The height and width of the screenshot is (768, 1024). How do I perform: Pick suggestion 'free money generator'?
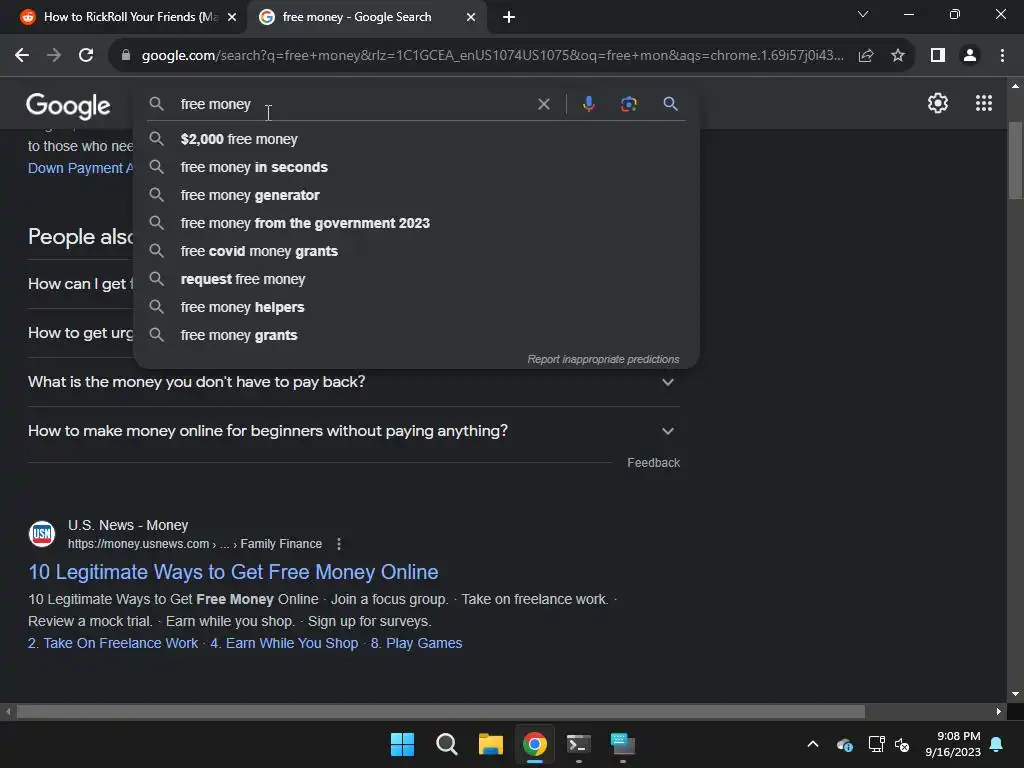417,195
